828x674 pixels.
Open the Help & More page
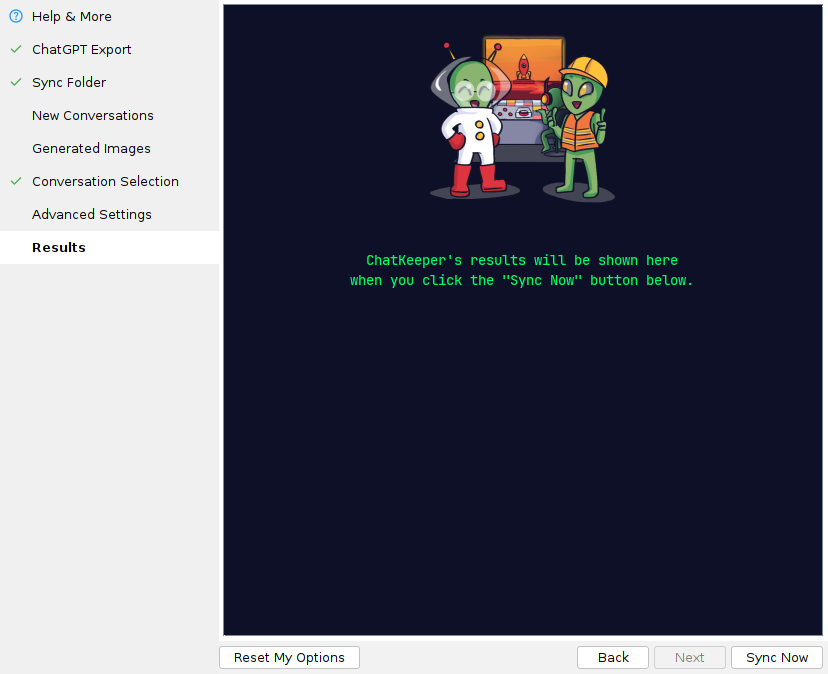[72, 16]
